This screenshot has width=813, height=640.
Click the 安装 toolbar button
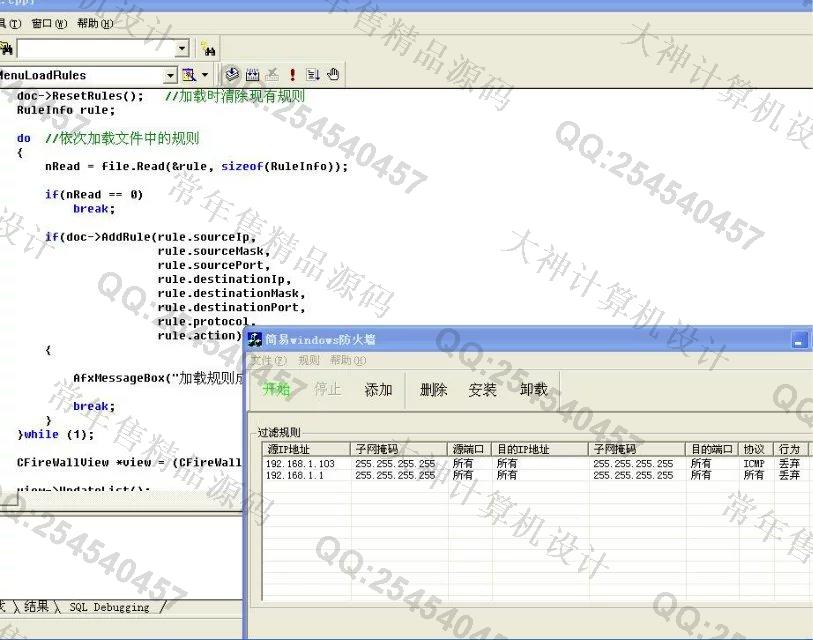[x=482, y=389]
